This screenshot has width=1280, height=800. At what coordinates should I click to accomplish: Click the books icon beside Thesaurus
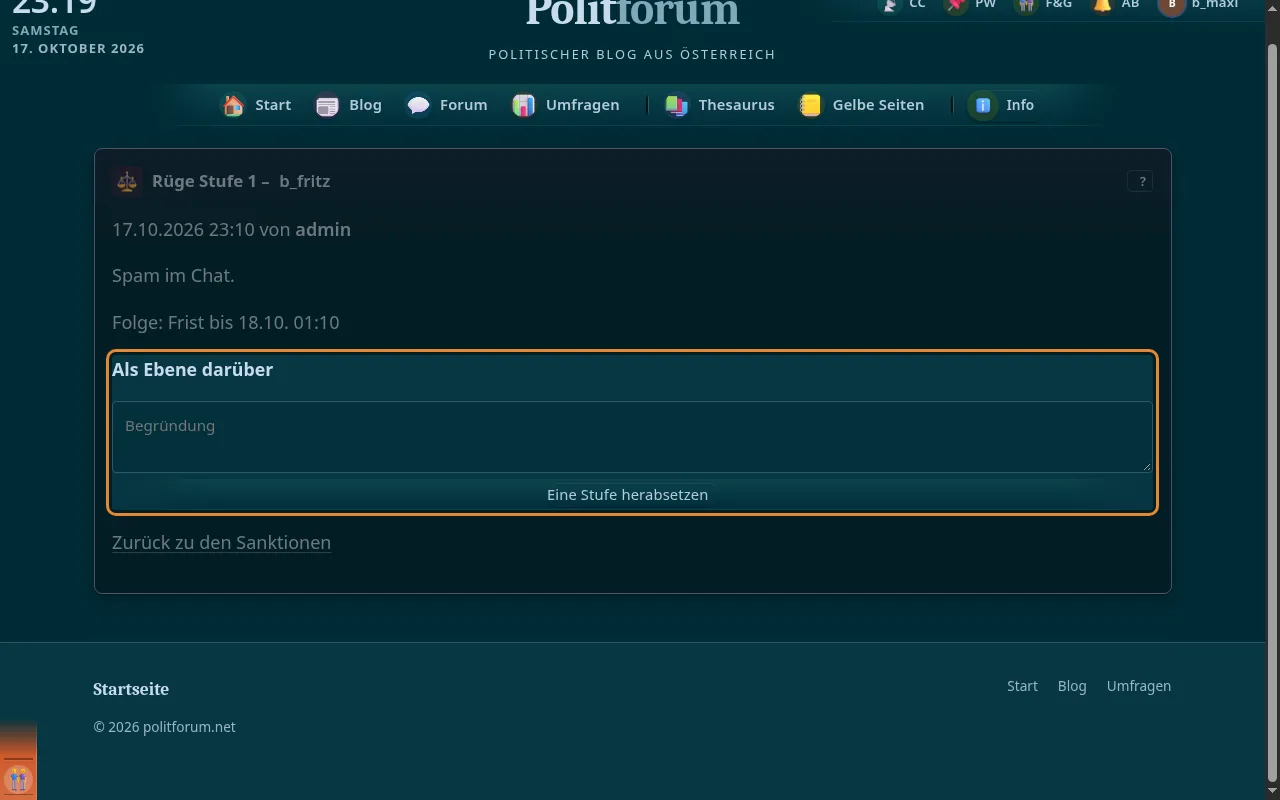click(677, 105)
